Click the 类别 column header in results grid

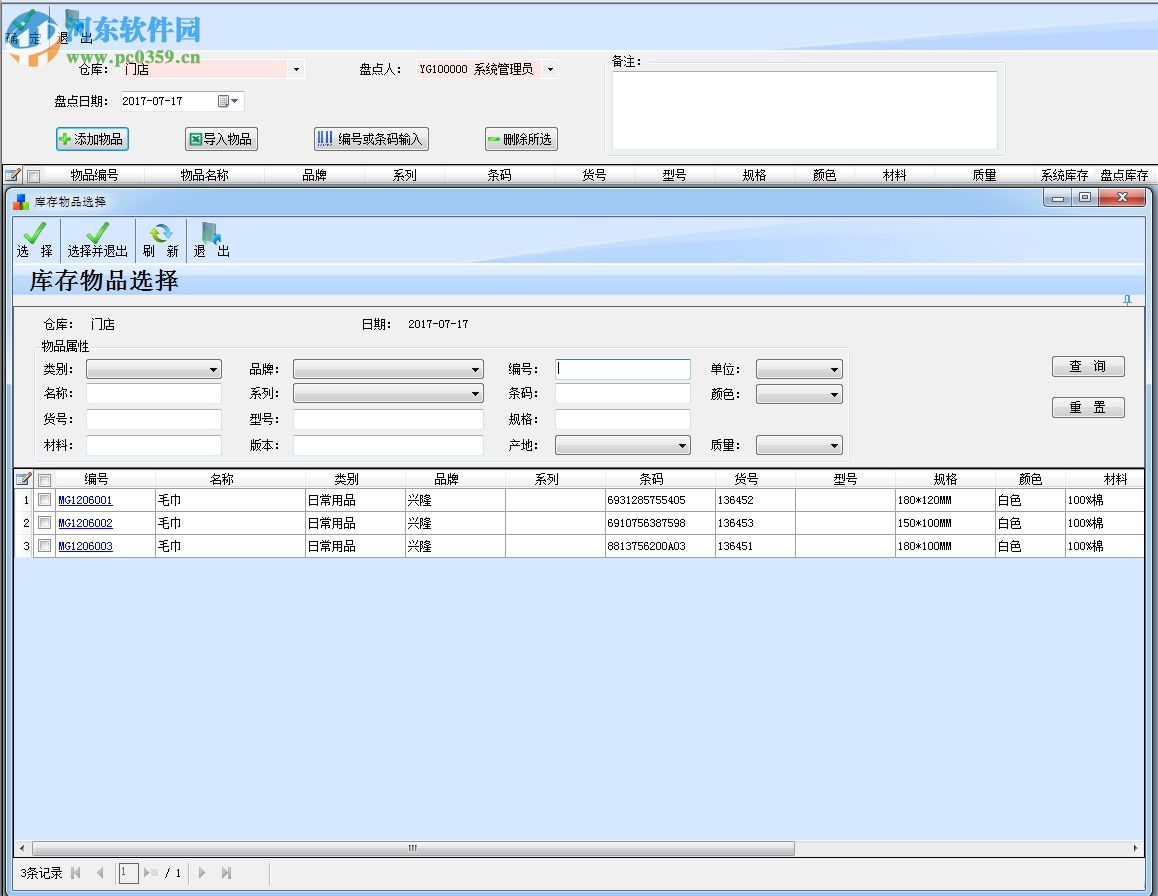tap(346, 479)
